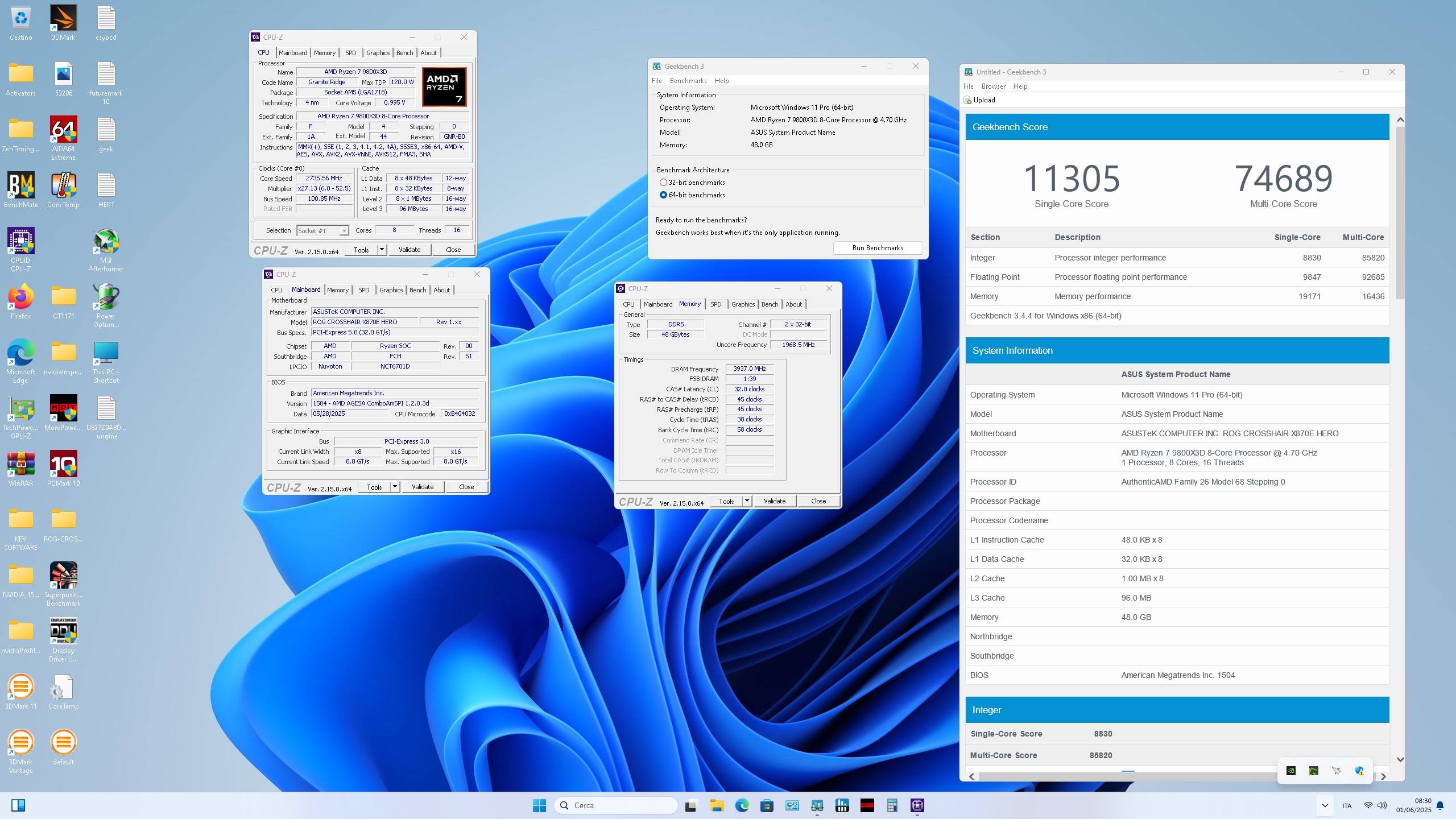Screen dimensions: 1456x819
Task: Open the MSI Afterburner shortcut
Action: click(106, 250)
